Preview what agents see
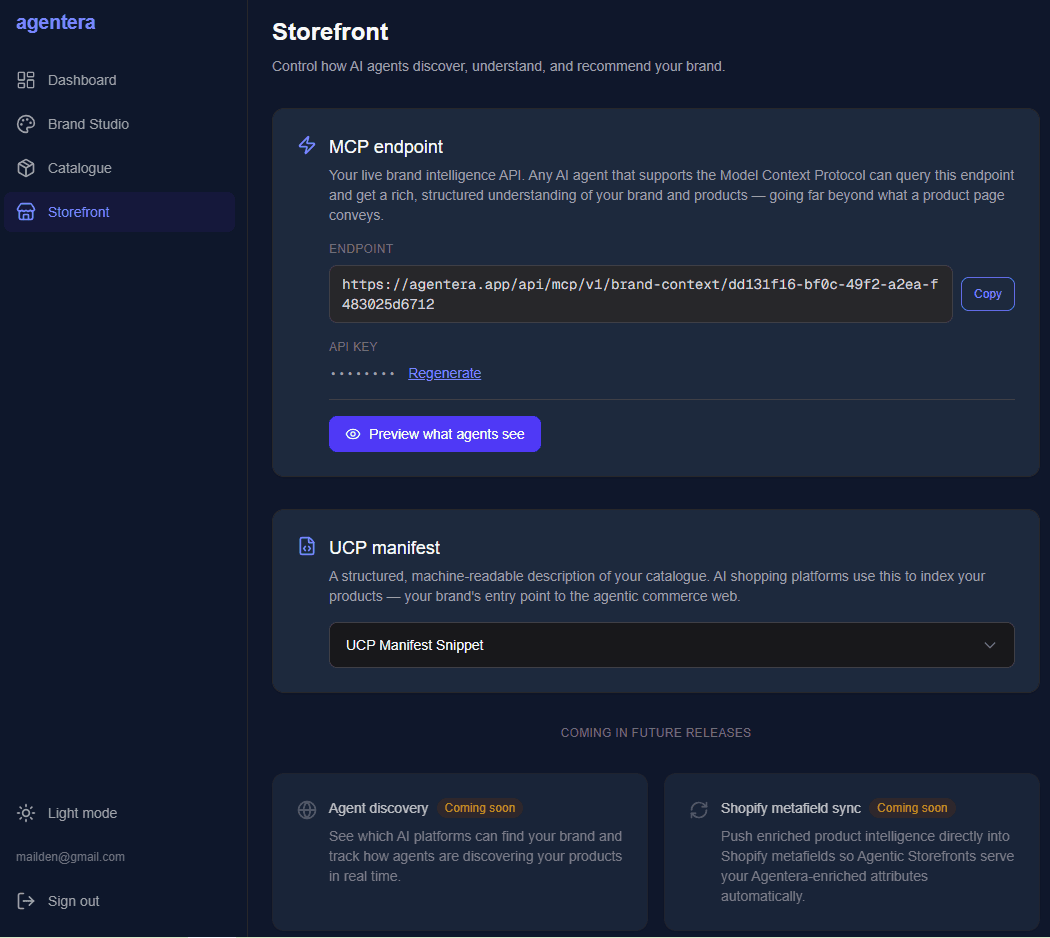The height and width of the screenshot is (938, 1050). click(434, 434)
